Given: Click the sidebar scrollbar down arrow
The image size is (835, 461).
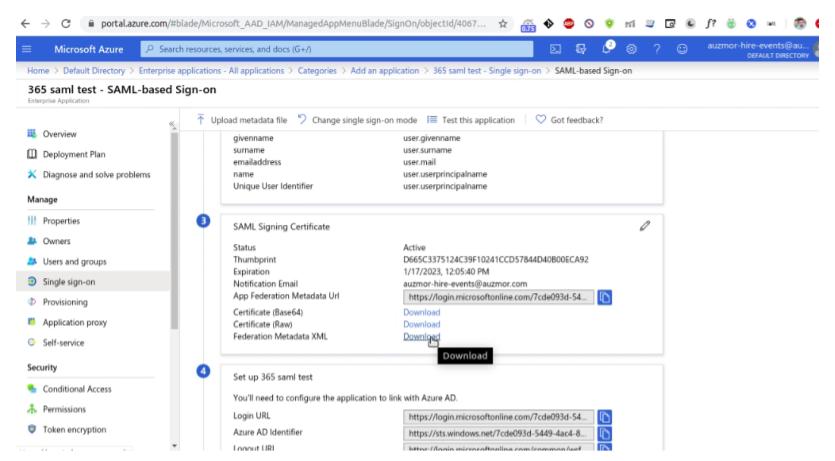Looking at the screenshot, I should [x=174, y=446].
